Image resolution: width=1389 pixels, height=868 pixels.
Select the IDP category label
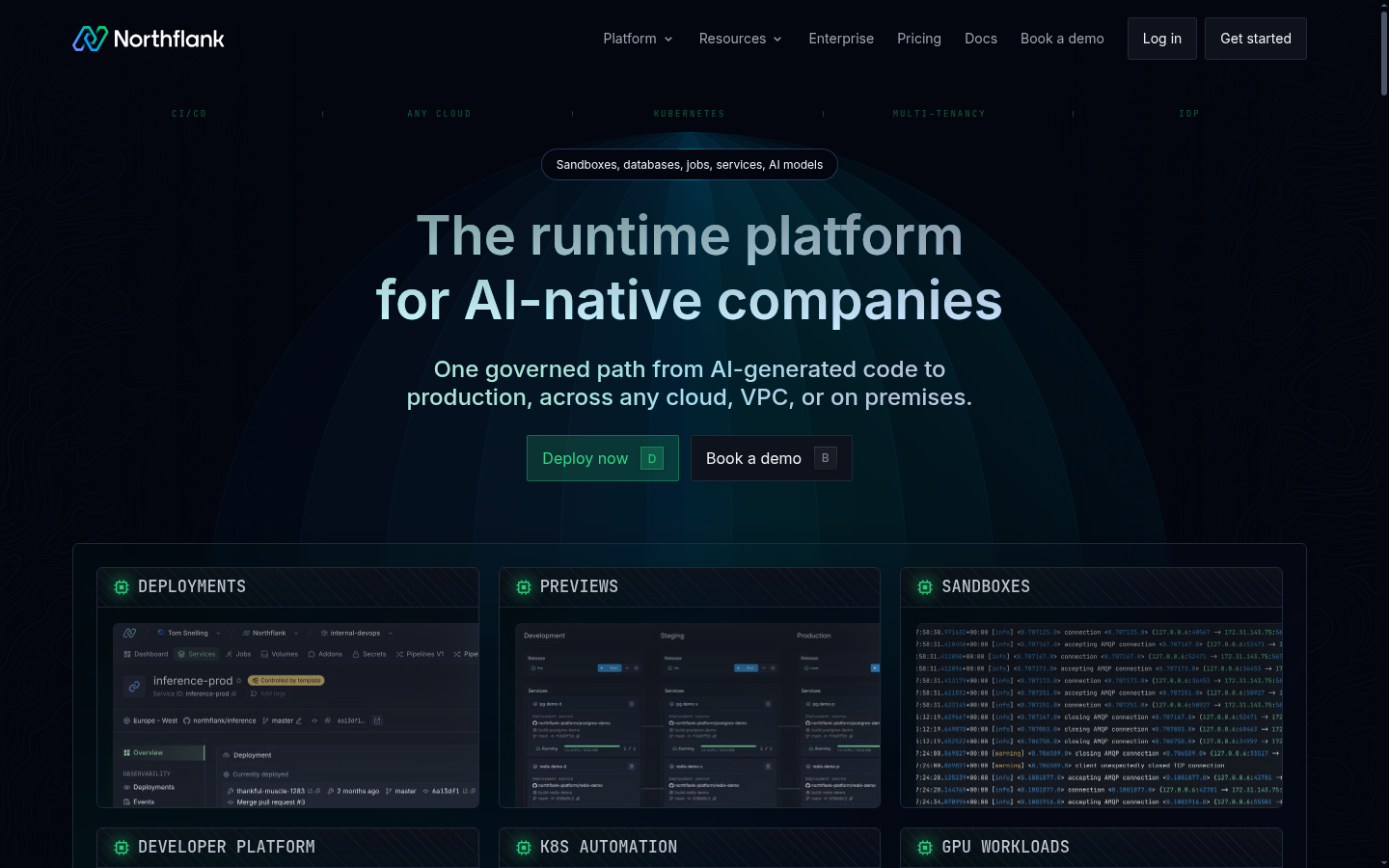[x=1189, y=114]
